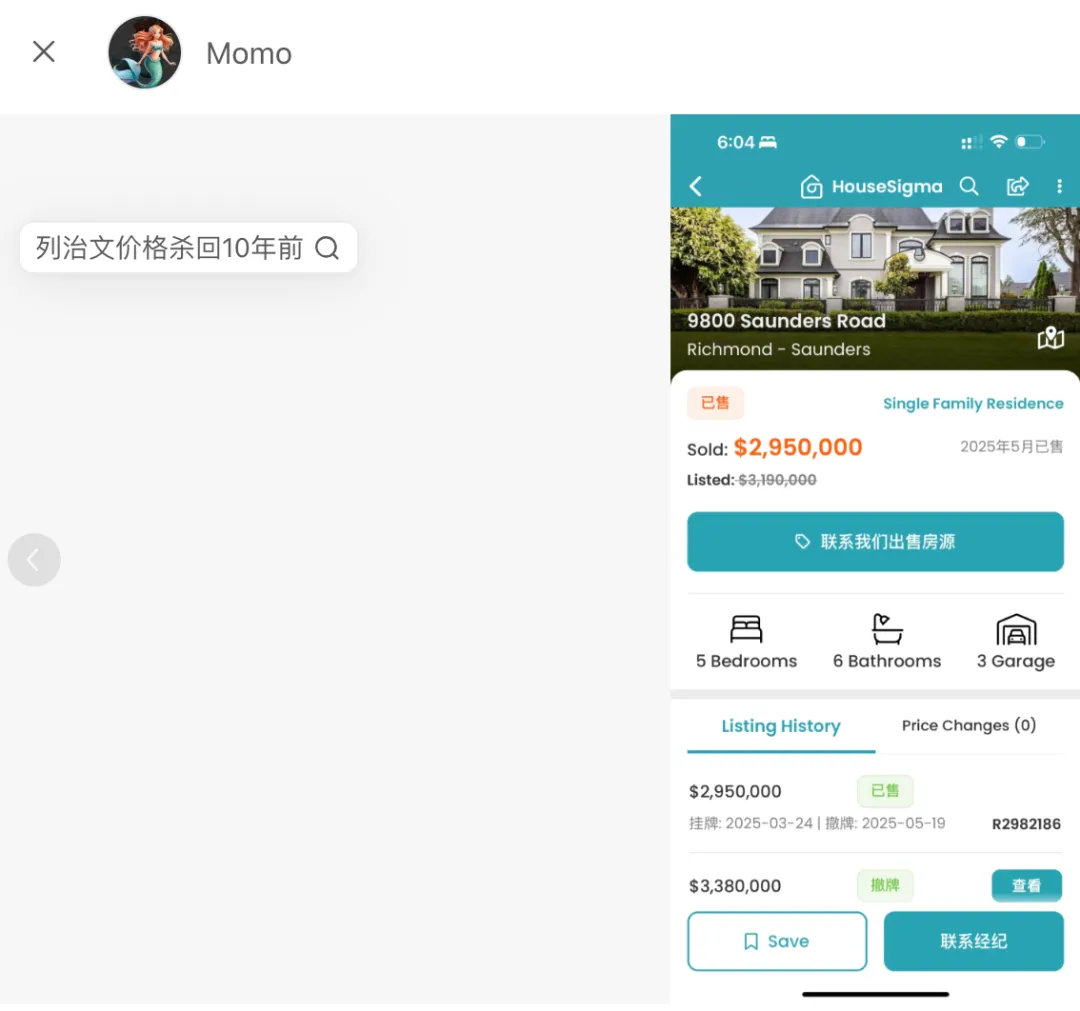Click the bed icon above 5 Bedrooms
Image resolution: width=1080 pixels, height=1011 pixels.
pos(746,627)
